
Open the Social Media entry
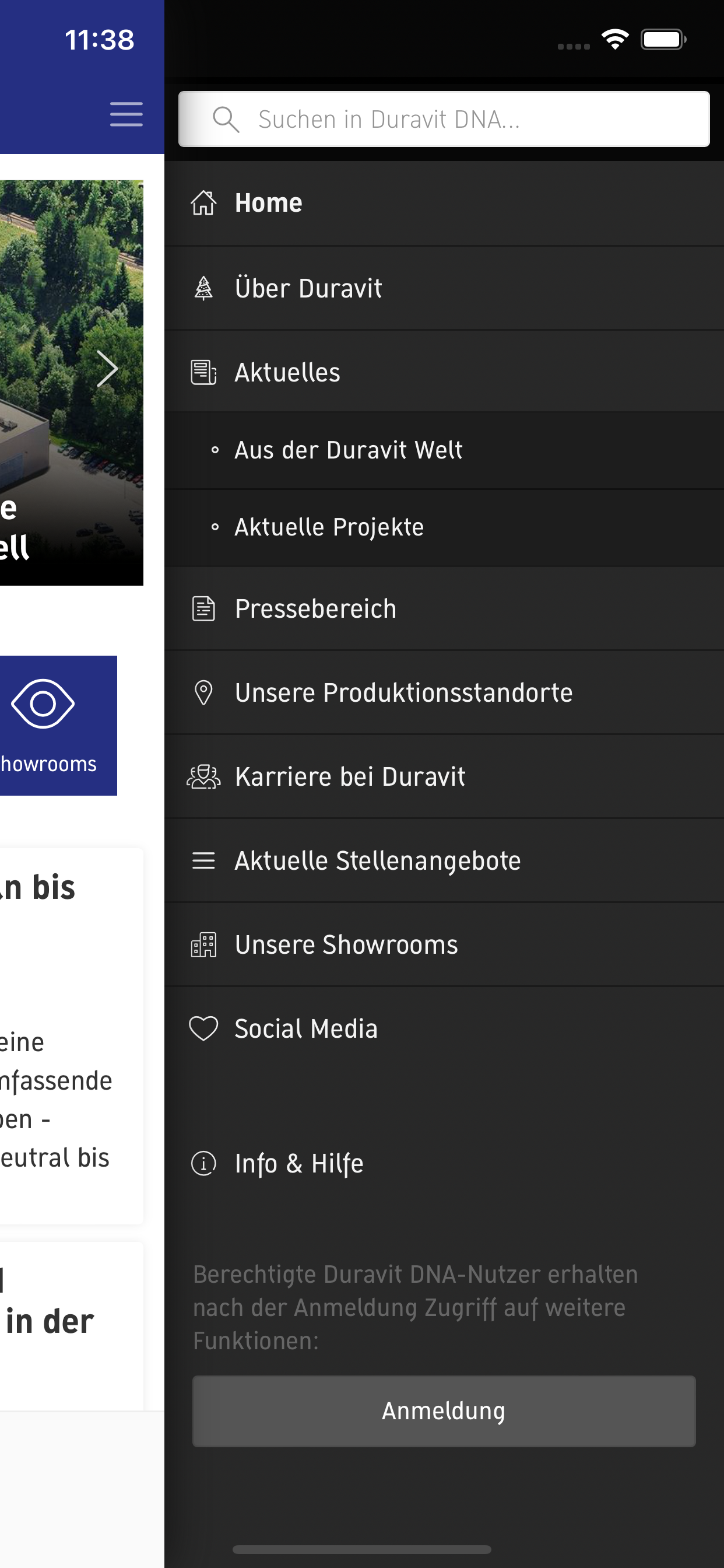click(444, 1028)
